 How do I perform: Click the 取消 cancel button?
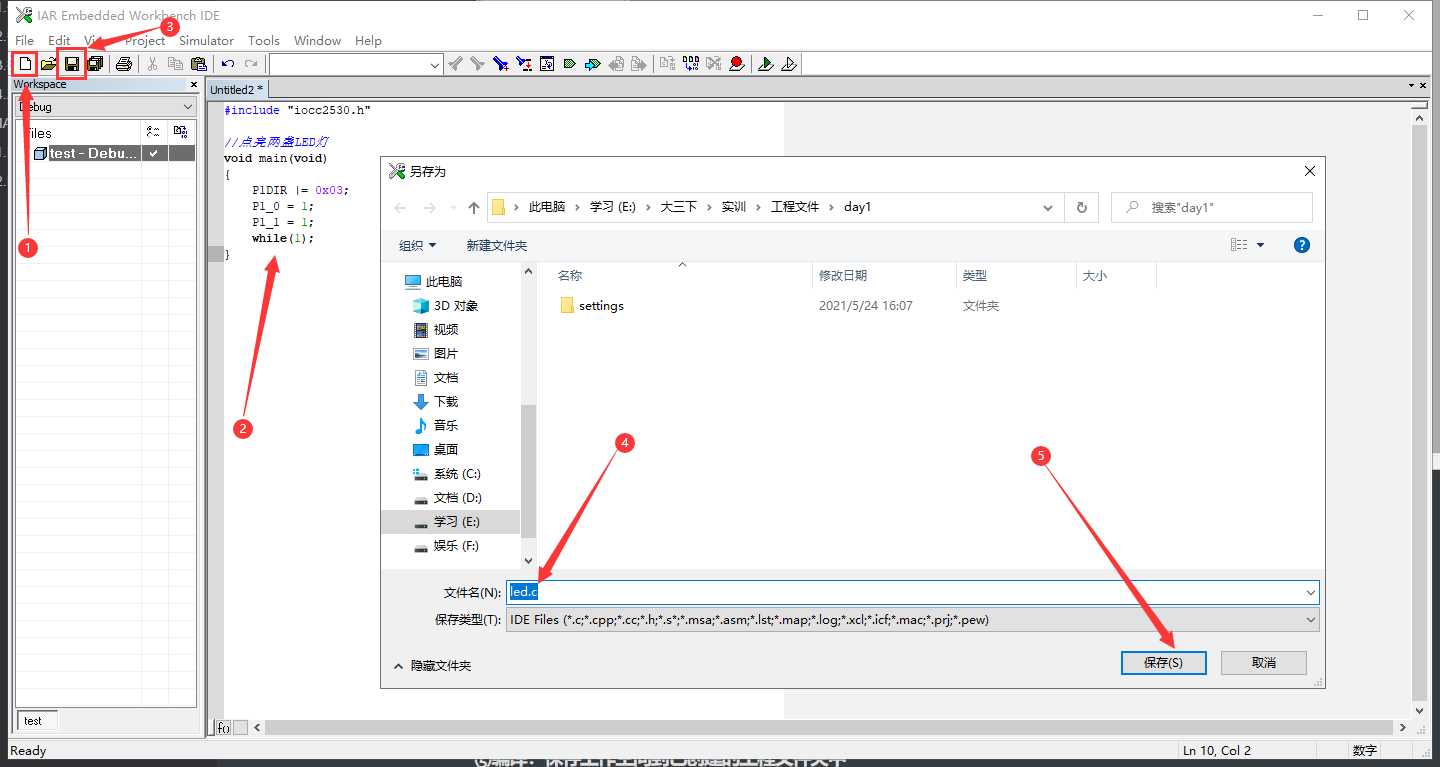[x=1264, y=663]
